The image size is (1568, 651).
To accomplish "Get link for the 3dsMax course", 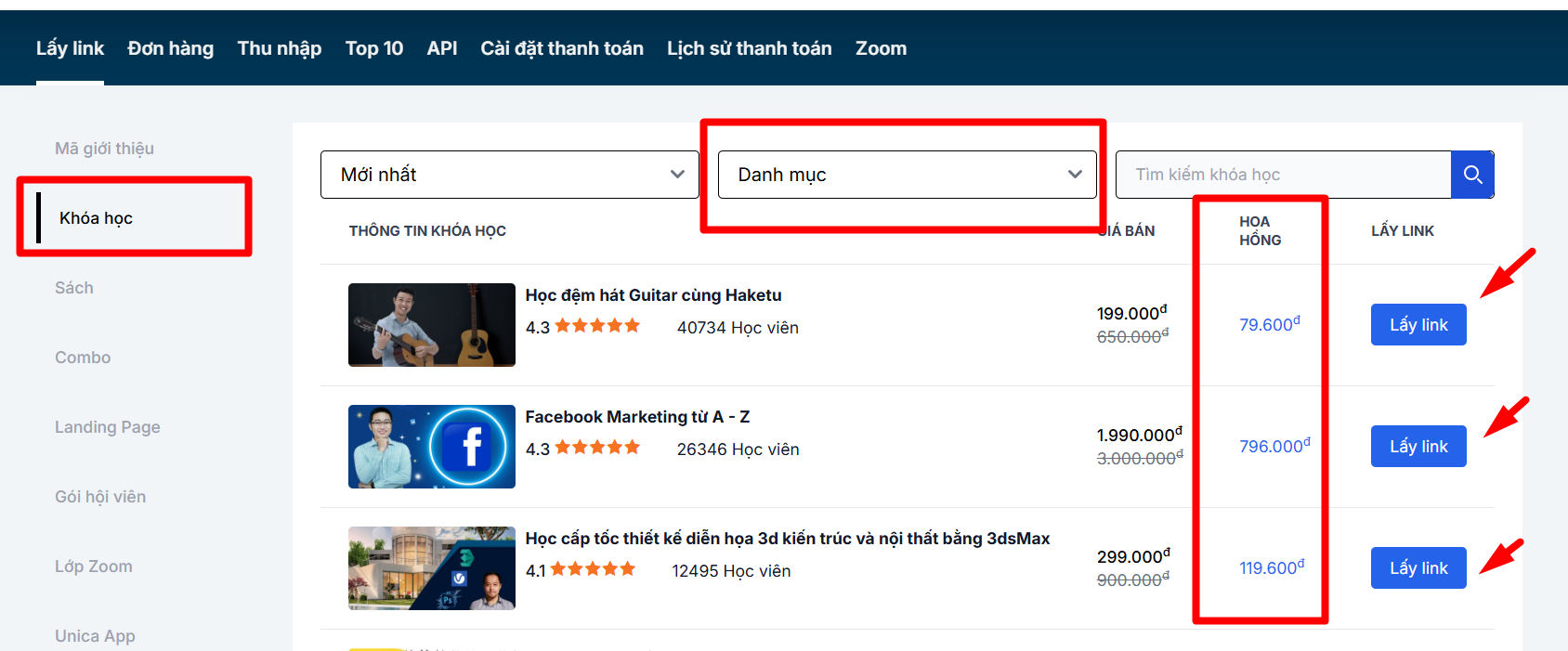I will tap(1418, 568).
